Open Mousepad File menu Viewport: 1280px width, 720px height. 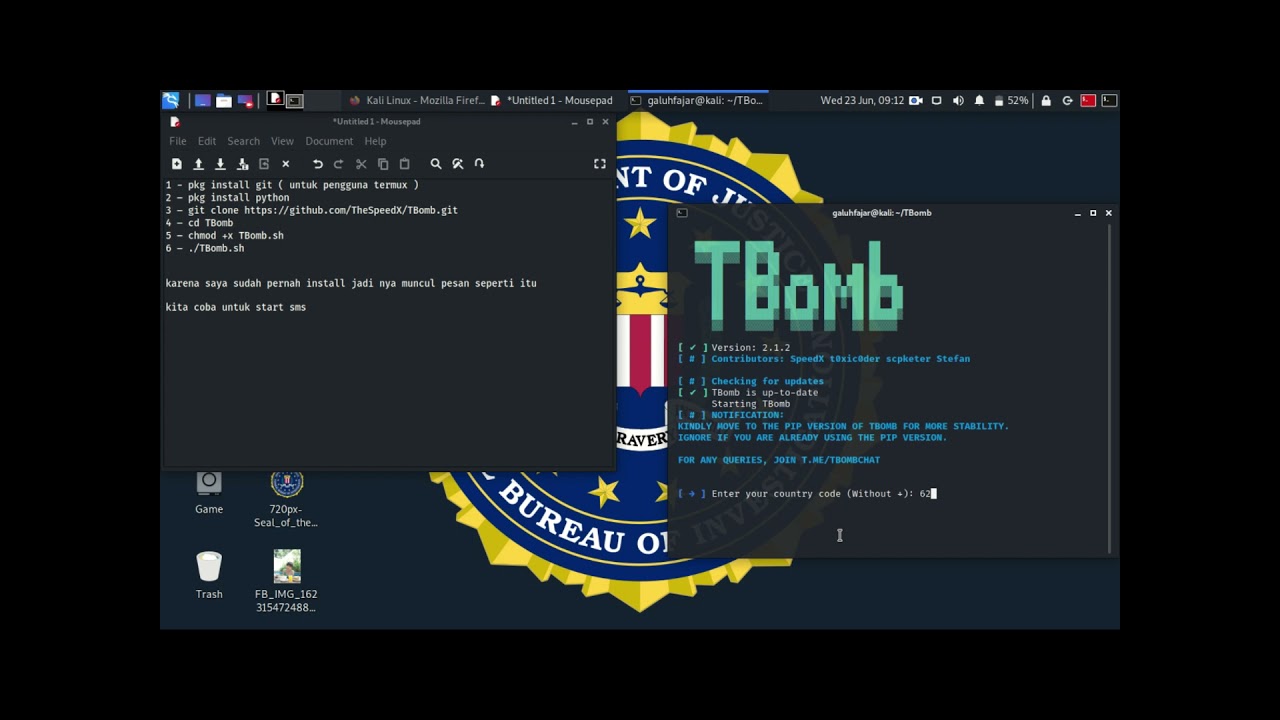click(178, 141)
